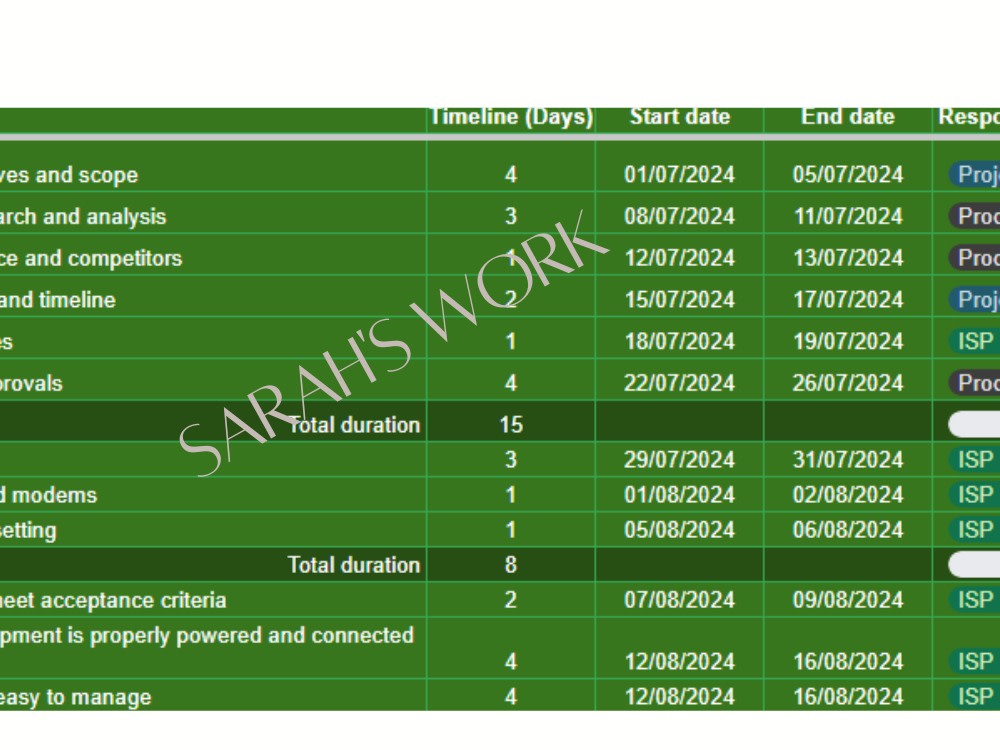Open ISP dropdown chip in 07/08/2024 row
This screenshot has height=750, width=1000.
coord(974,599)
